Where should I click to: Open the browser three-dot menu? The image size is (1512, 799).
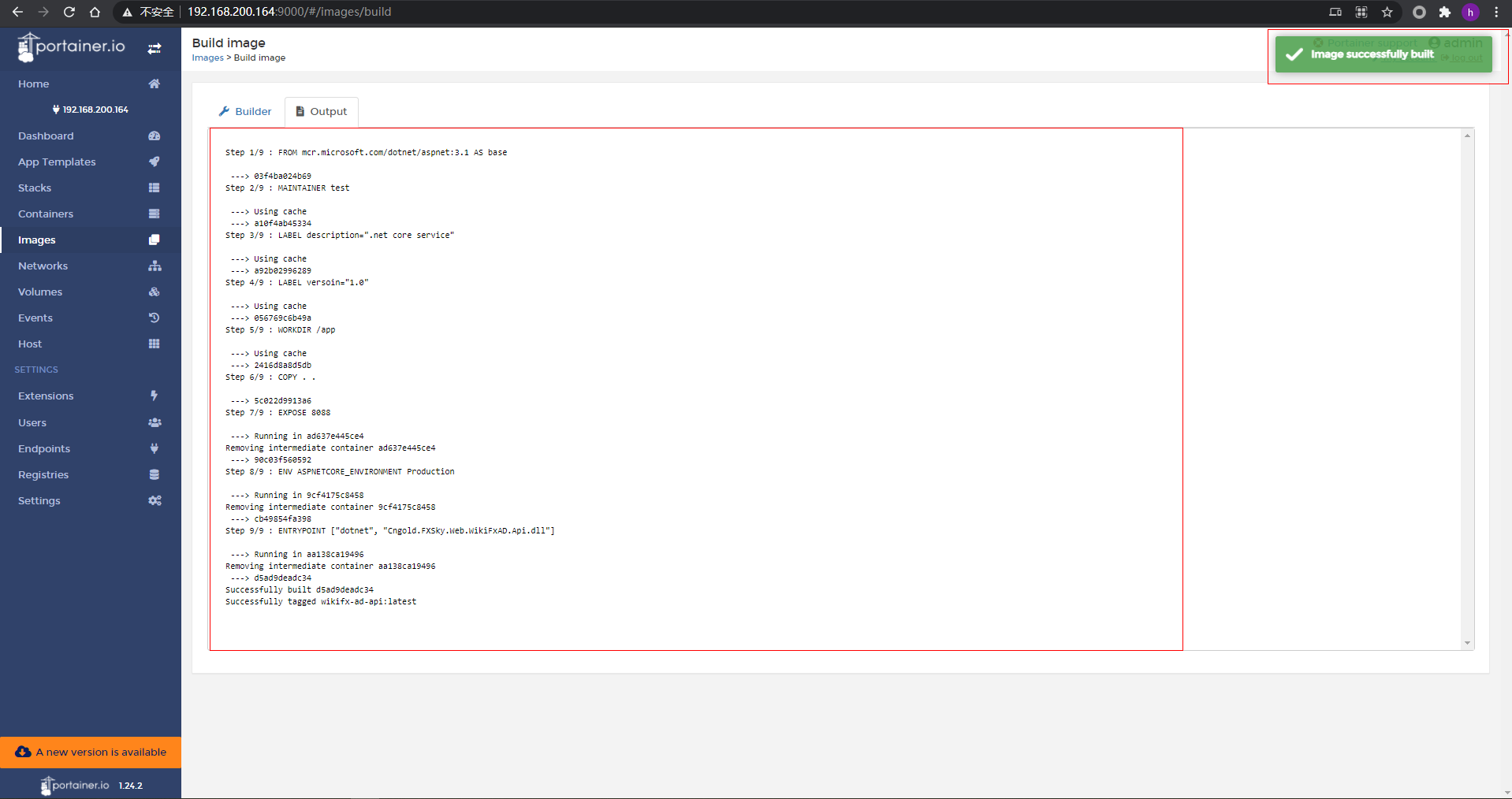point(1496,12)
